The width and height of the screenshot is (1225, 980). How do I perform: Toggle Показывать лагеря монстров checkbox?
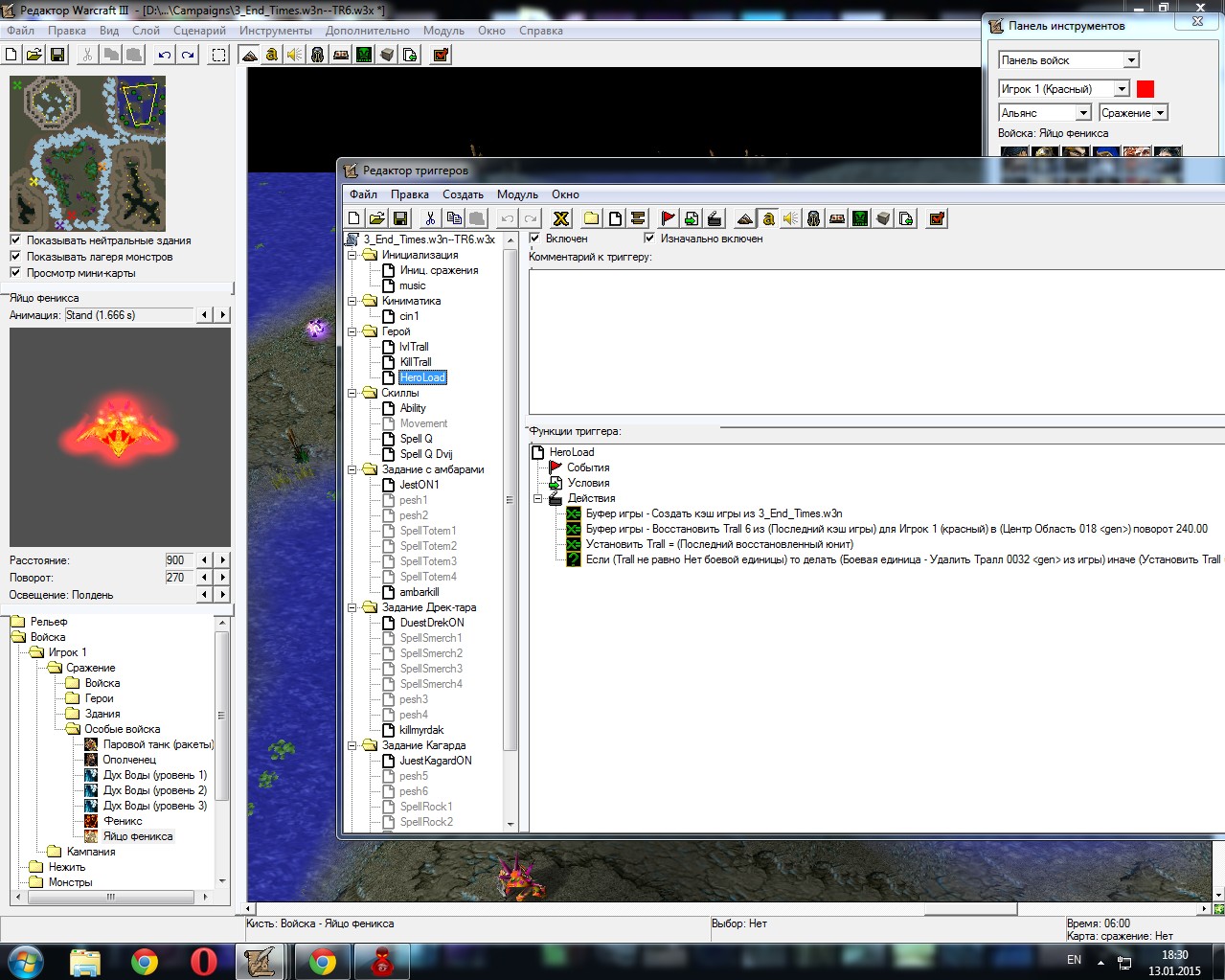point(15,257)
